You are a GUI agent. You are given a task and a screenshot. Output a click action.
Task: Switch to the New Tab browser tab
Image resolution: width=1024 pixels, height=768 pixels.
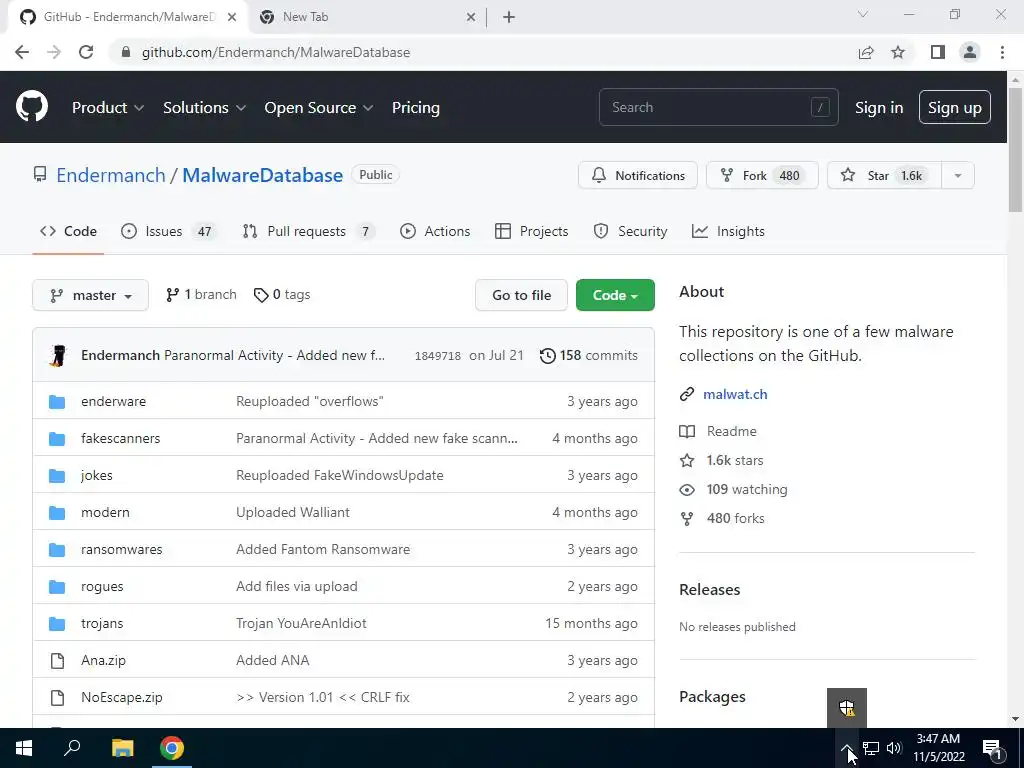tap(368, 18)
